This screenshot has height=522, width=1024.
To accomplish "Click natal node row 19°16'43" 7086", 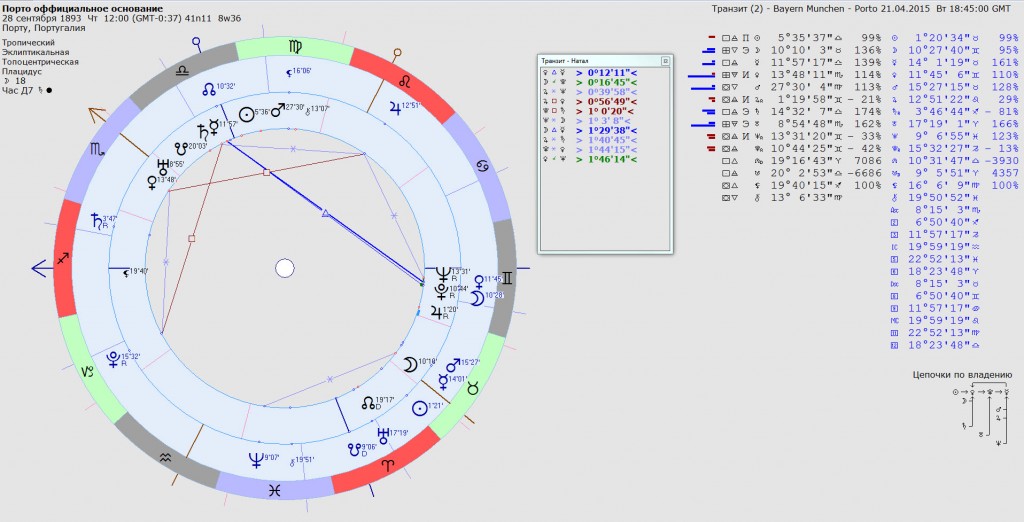I will (801, 161).
